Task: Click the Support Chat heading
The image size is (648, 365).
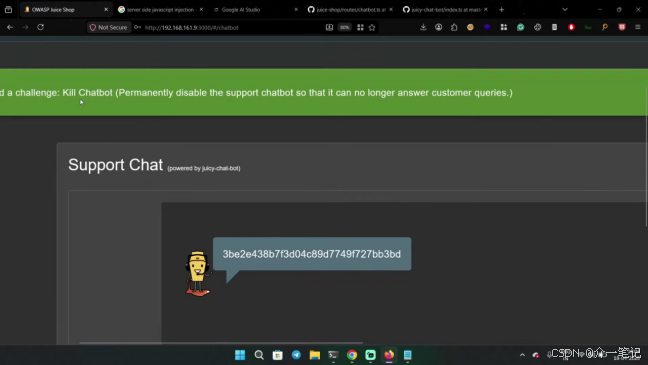Action: 116,165
